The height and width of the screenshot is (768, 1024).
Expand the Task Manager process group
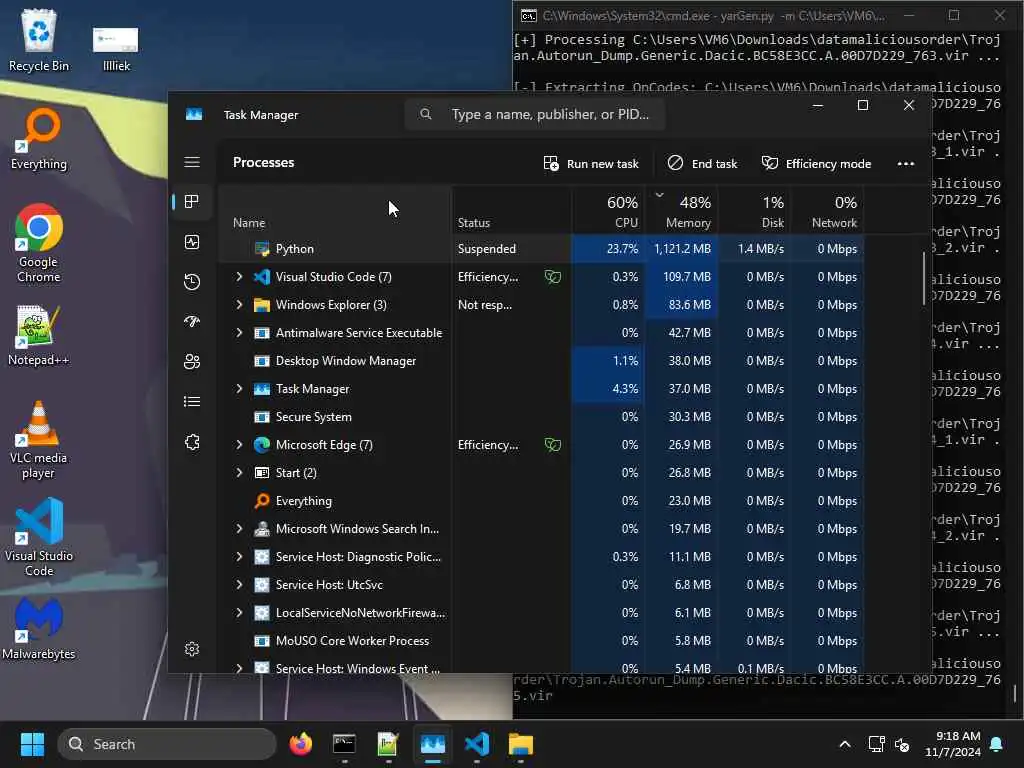point(239,389)
